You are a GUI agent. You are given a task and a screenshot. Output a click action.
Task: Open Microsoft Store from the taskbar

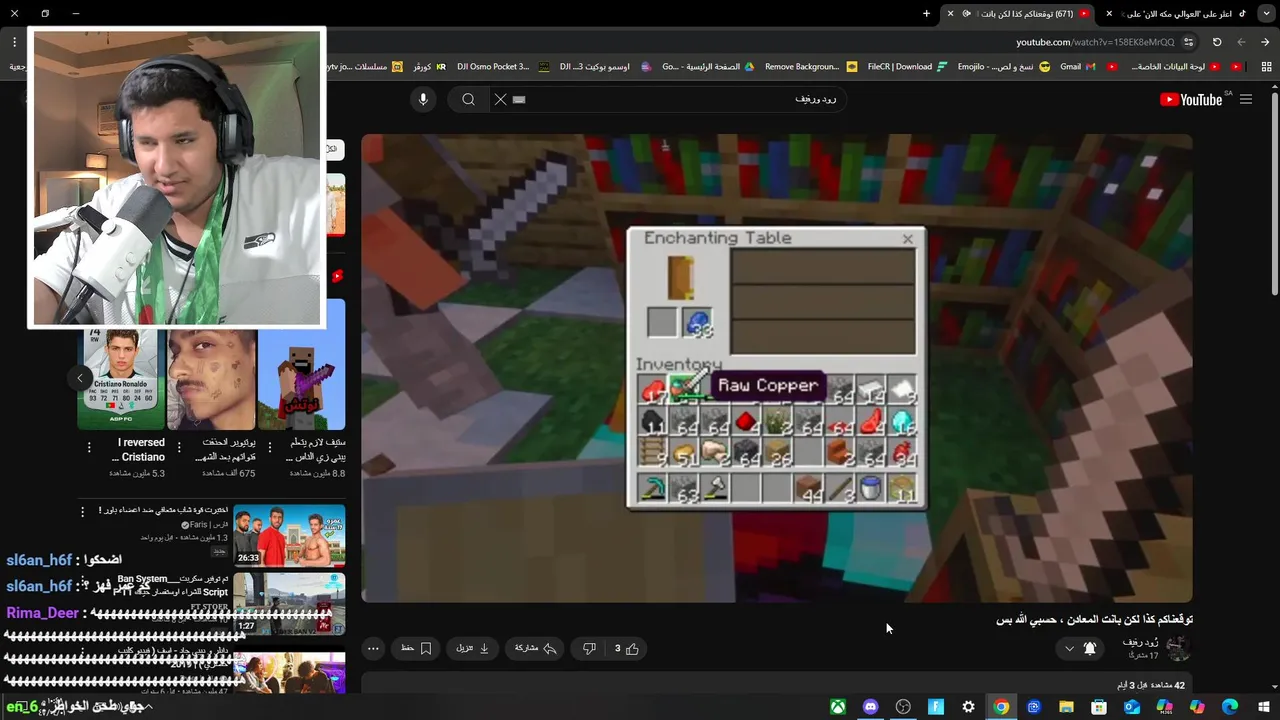coord(1099,707)
